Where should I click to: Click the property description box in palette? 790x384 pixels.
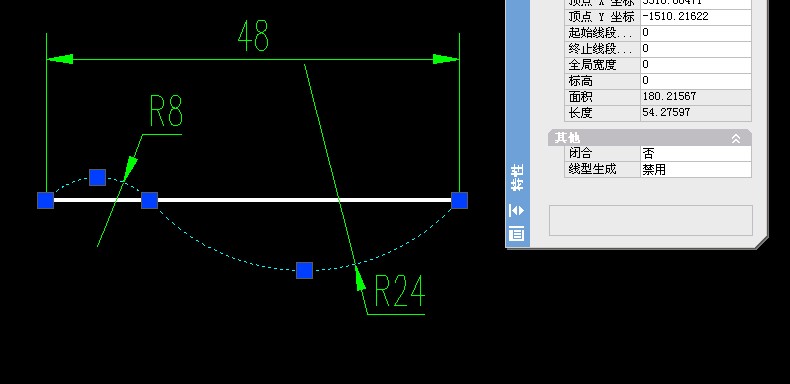tap(650, 220)
